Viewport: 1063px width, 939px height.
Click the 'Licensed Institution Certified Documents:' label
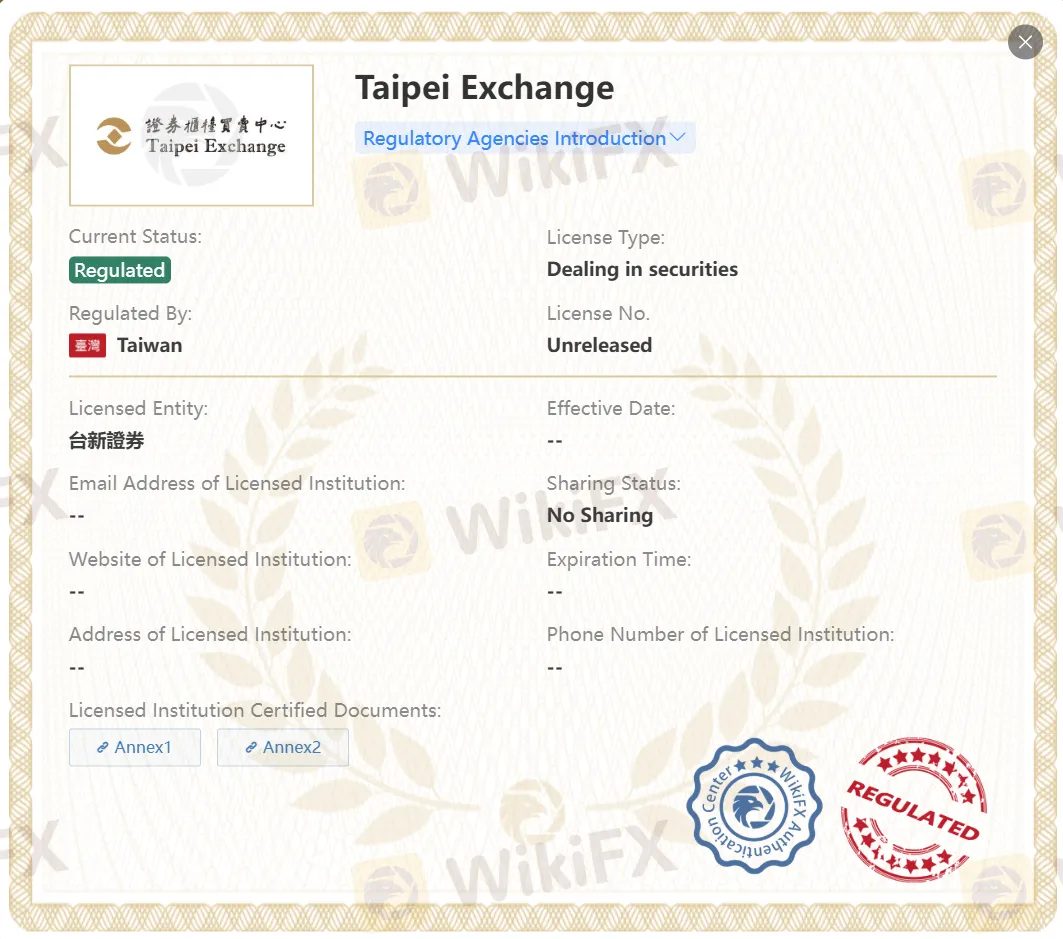click(x=255, y=710)
